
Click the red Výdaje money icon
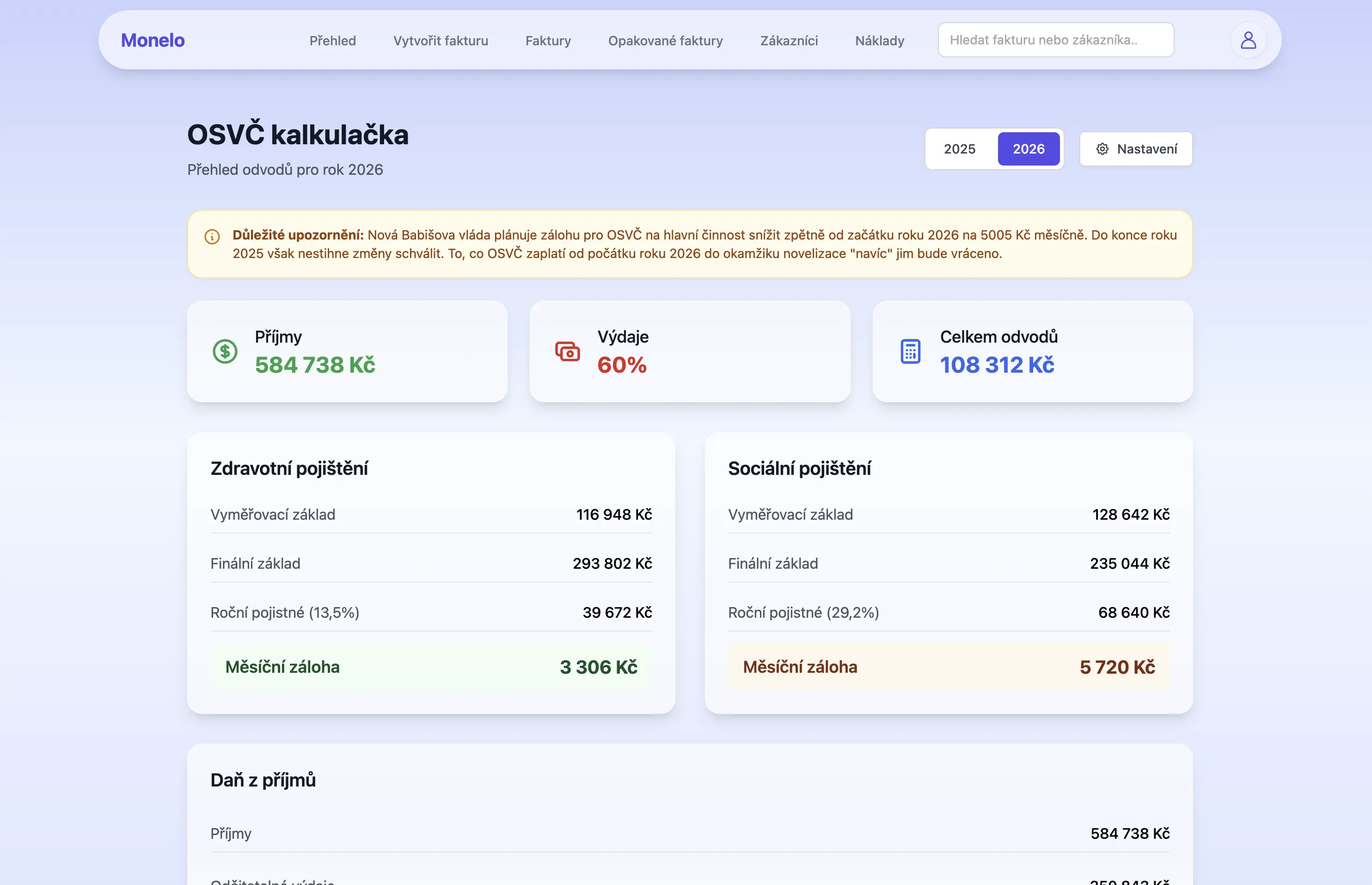(x=567, y=351)
